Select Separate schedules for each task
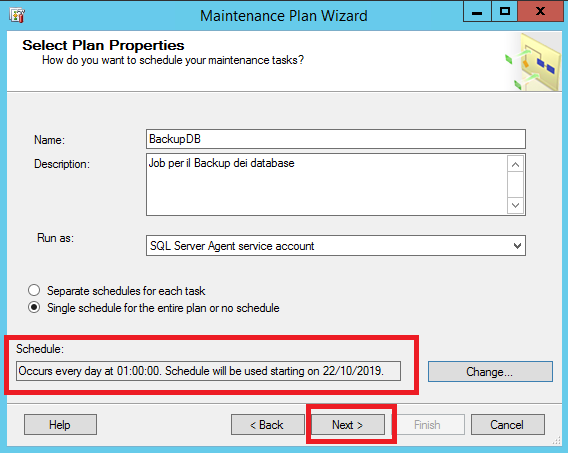 [x=34, y=290]
